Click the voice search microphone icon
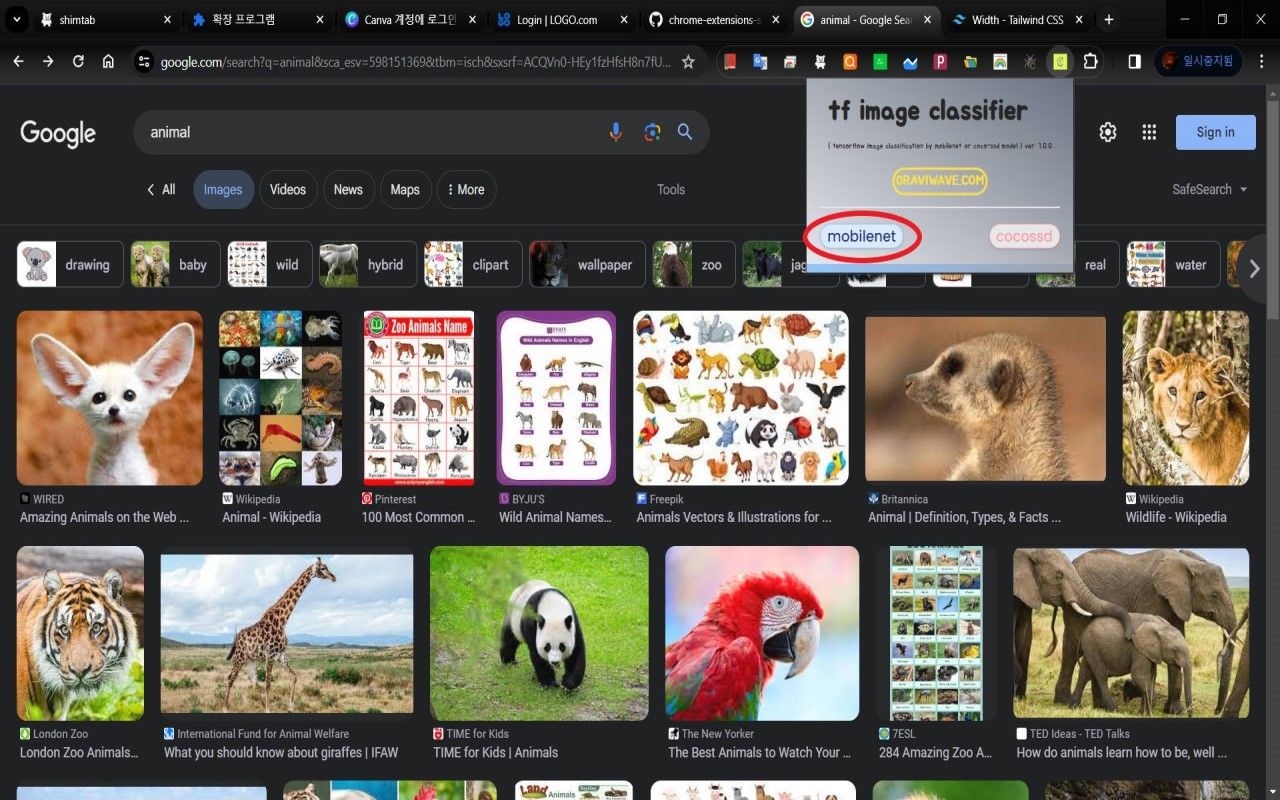1280x800 pixels. 616,132
